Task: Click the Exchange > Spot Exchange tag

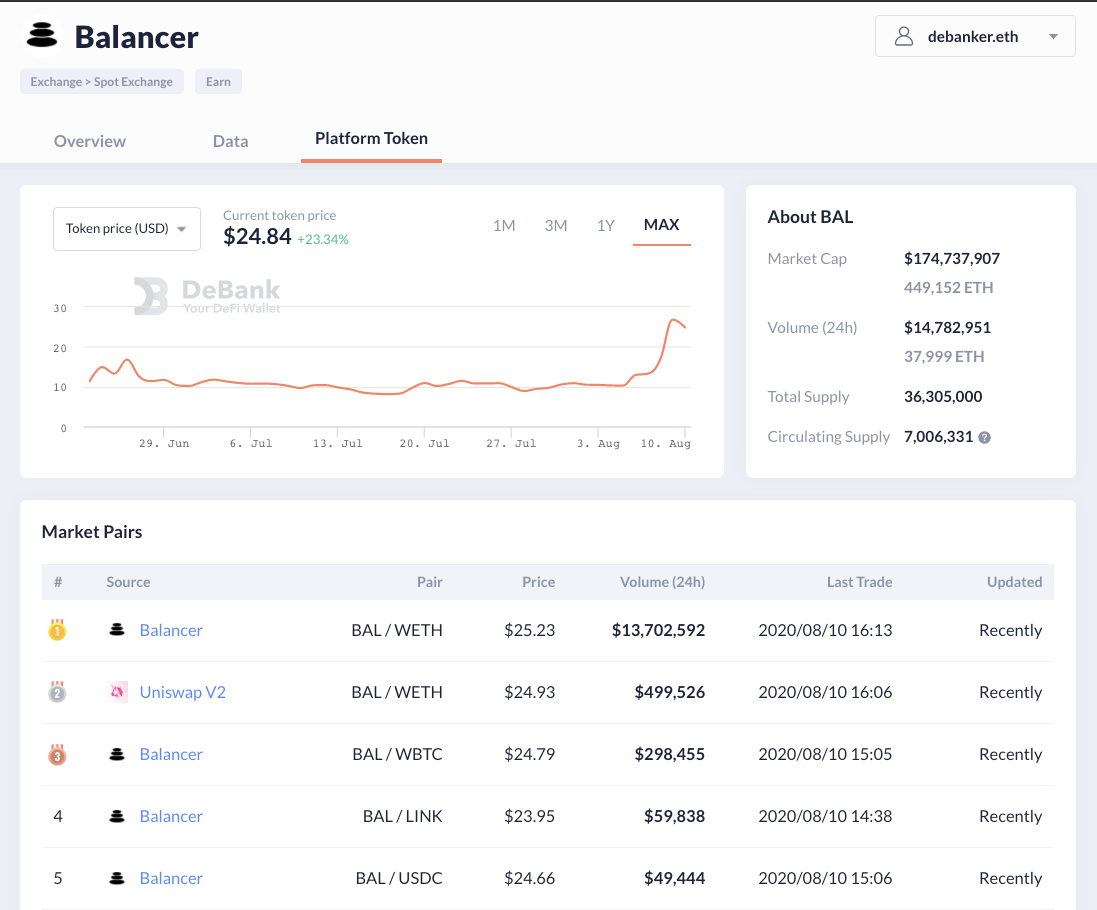Action: pos(101,82)
